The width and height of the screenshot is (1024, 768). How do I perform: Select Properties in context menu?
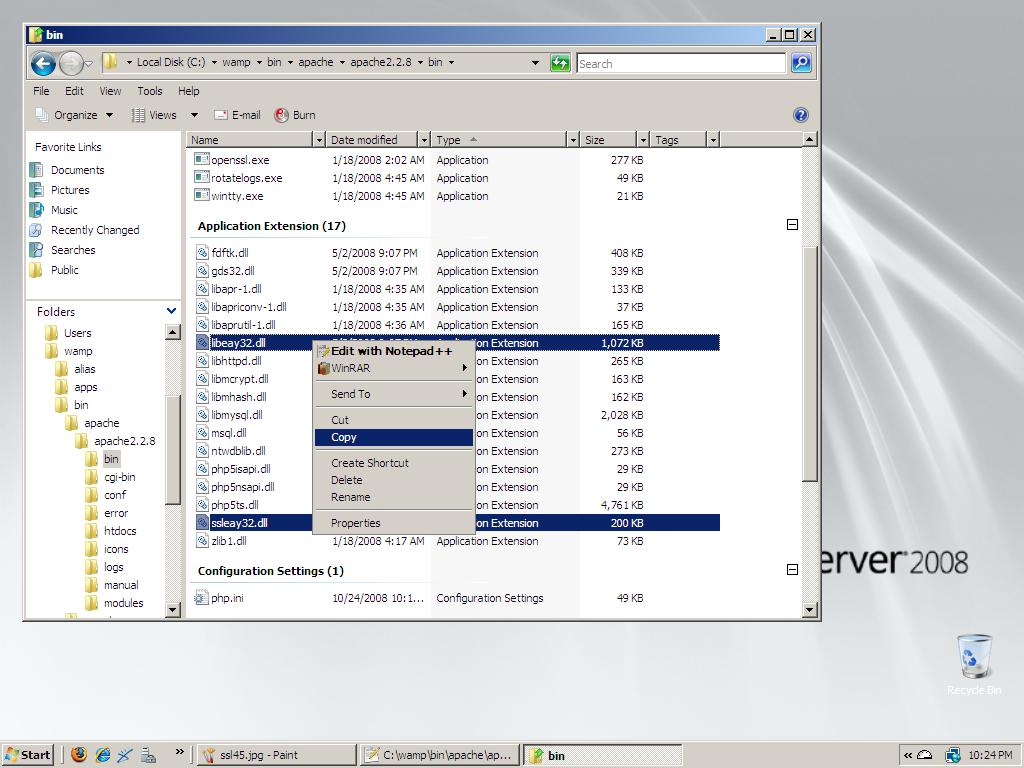point(355,523)
